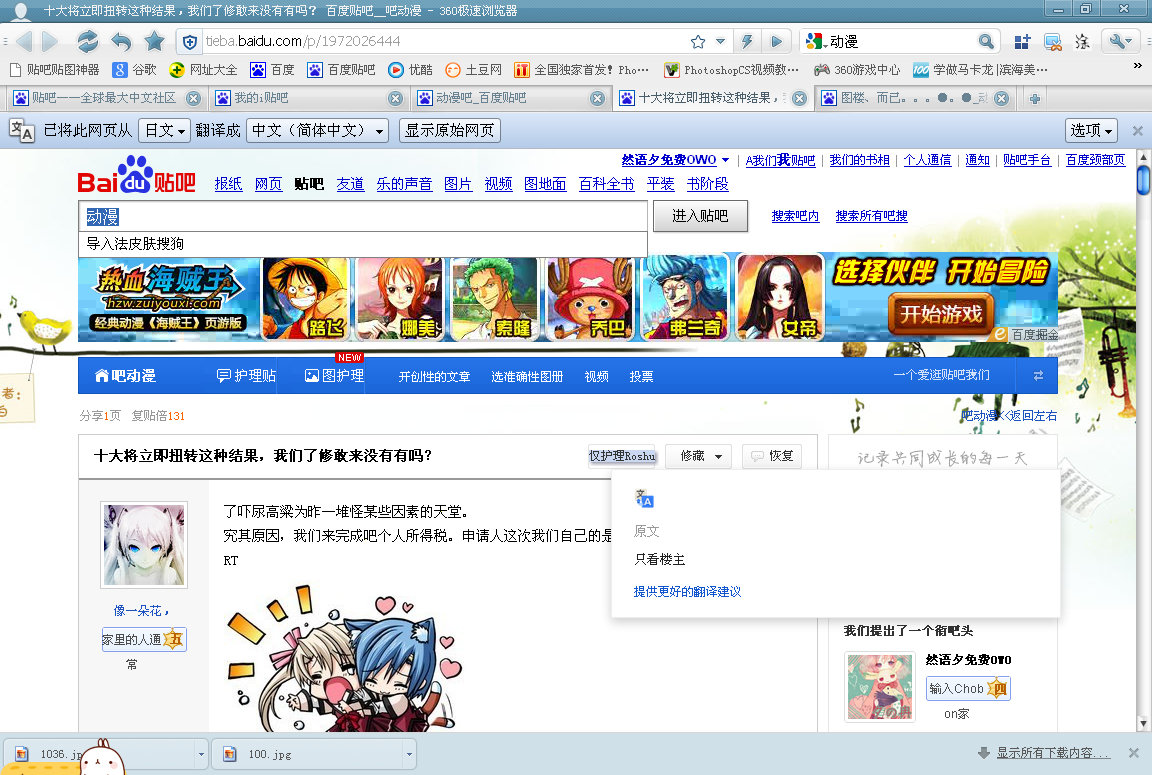Viewport: 1152px width, 775px height.
Task: Click the 恢复 reply button
Action: 771,456
